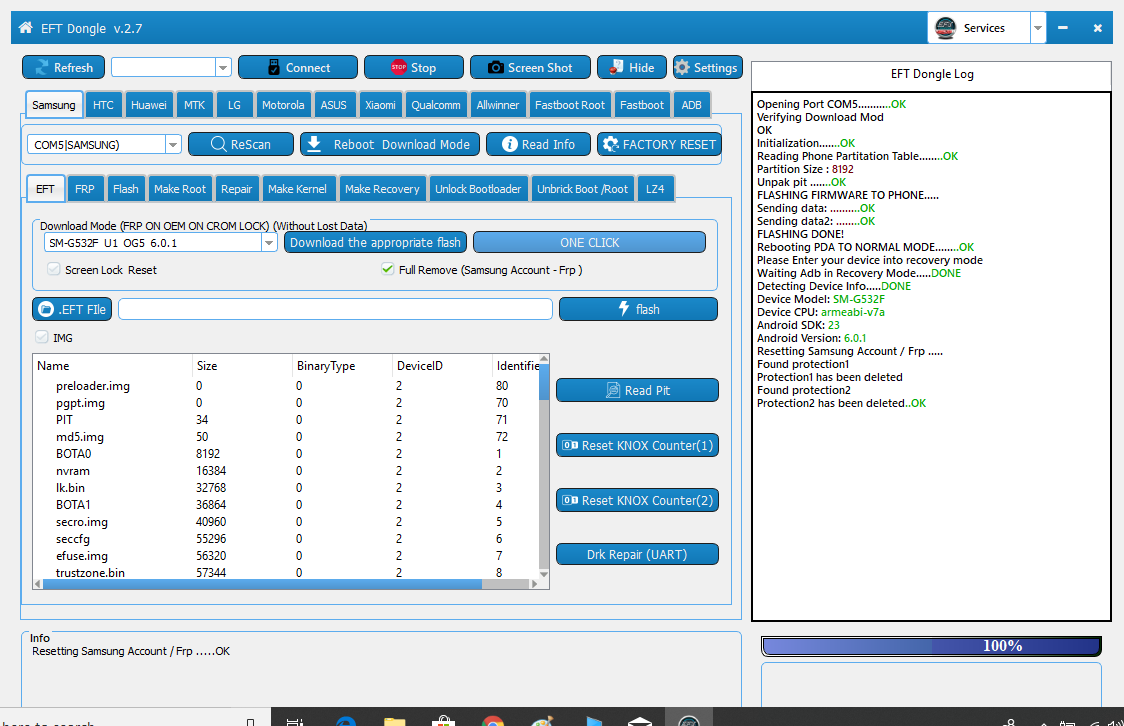Toggle the Screen Lock Reset checkbox
The width and height of the screenshot is (1124, 726).
click(54, 269)
